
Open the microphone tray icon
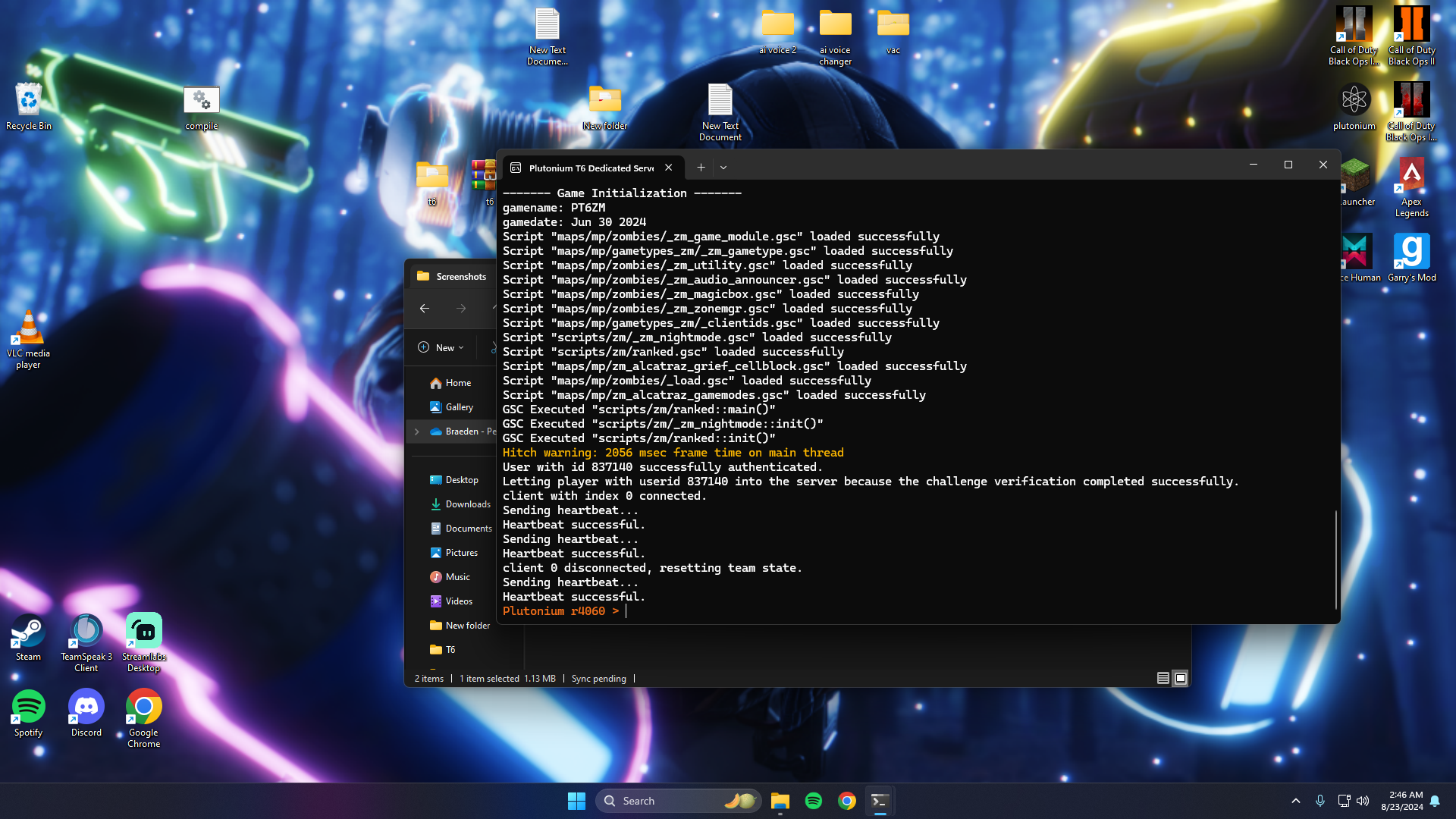[1320, 801]
